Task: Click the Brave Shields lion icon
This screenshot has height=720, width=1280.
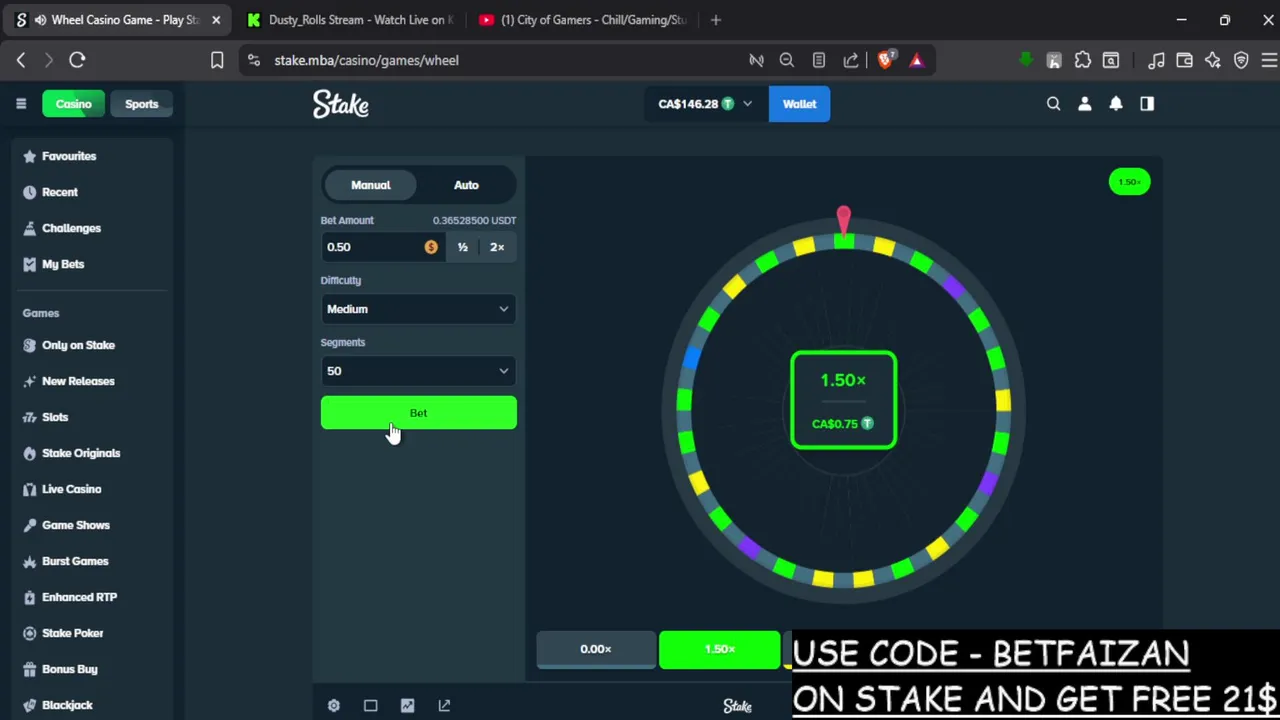Action: coord(885,60)
